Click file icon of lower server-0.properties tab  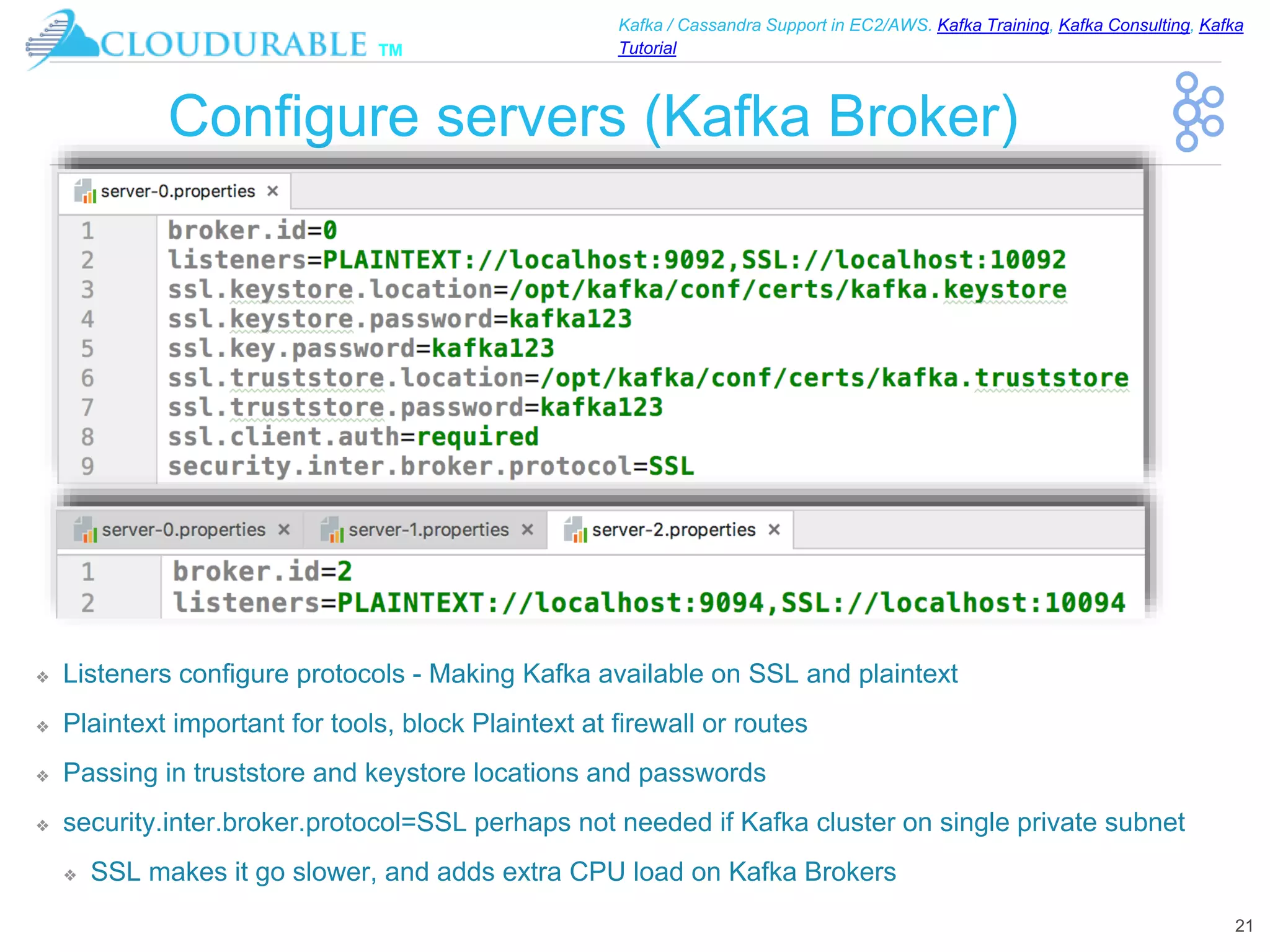click(x=86, y=530)
